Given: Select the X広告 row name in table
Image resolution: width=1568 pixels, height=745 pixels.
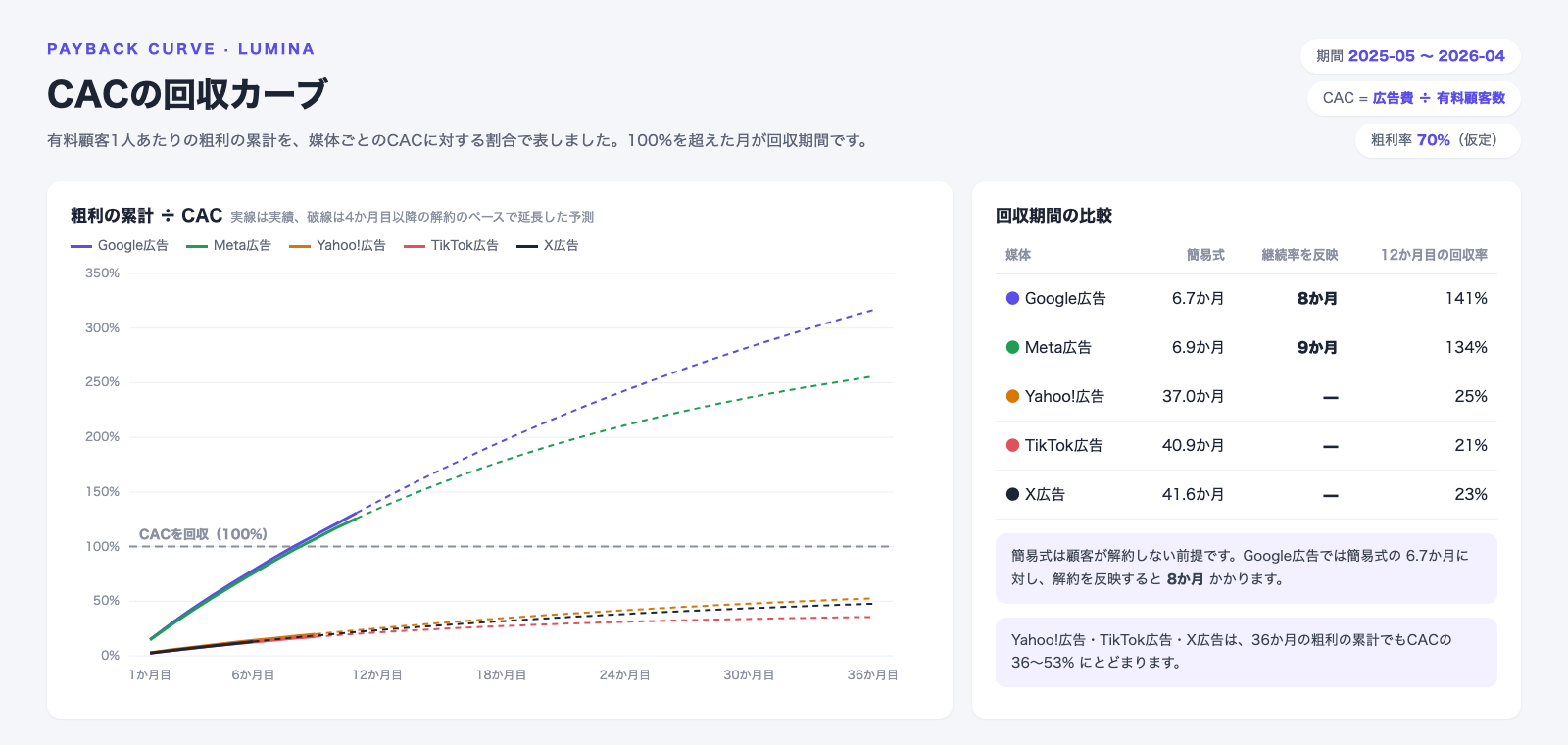Looking at the screenshot, I should [x=1036, y=494].
